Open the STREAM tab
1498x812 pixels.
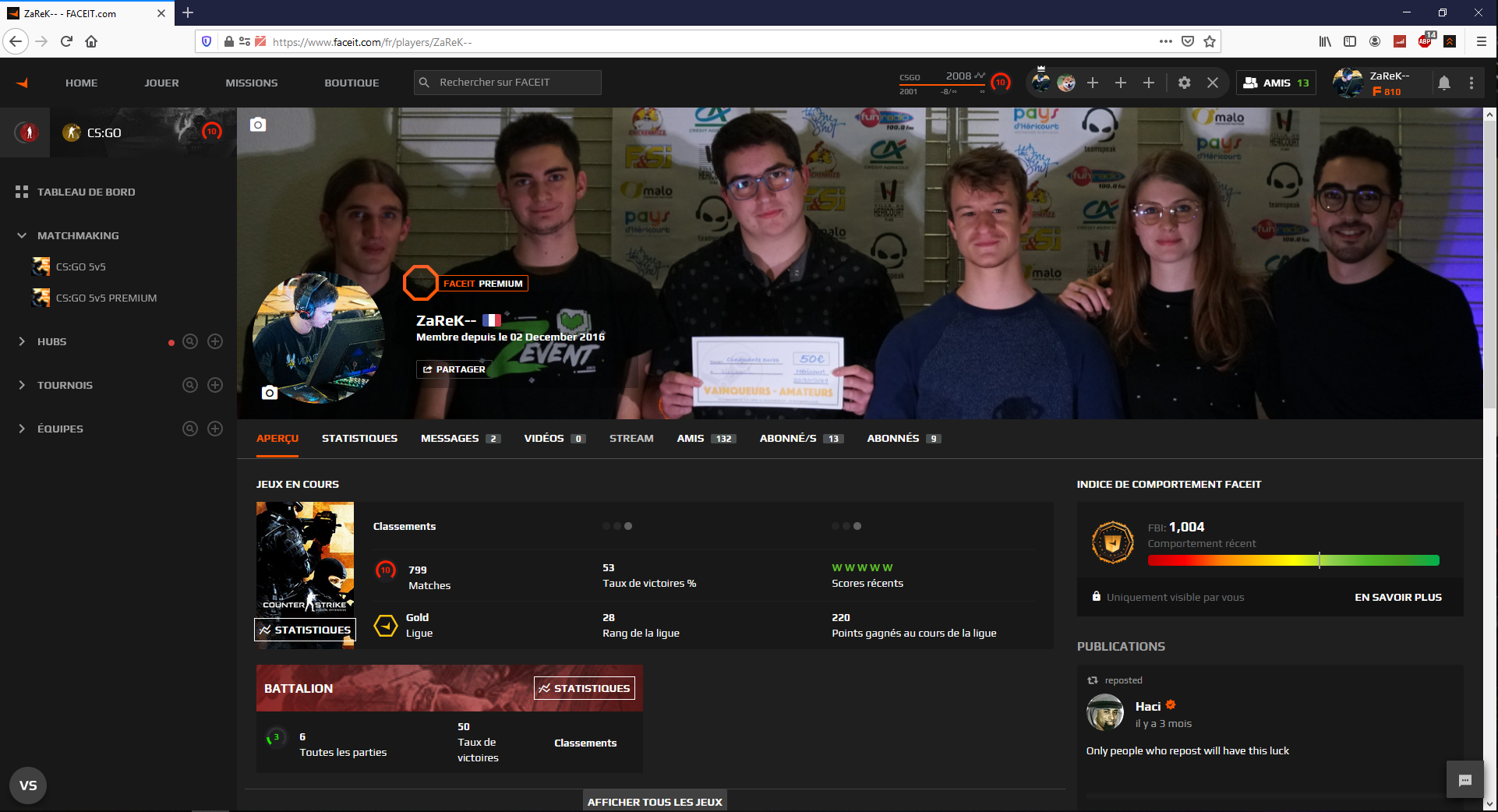click(631, 439)
